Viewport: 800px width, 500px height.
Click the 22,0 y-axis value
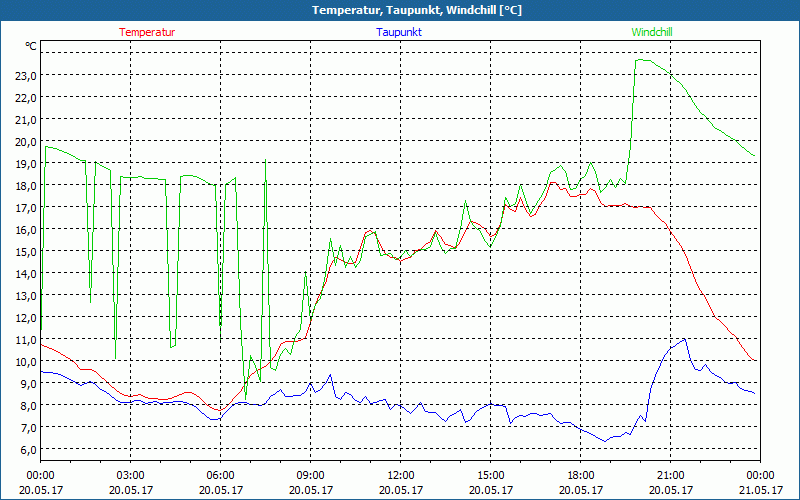(26, 97)
